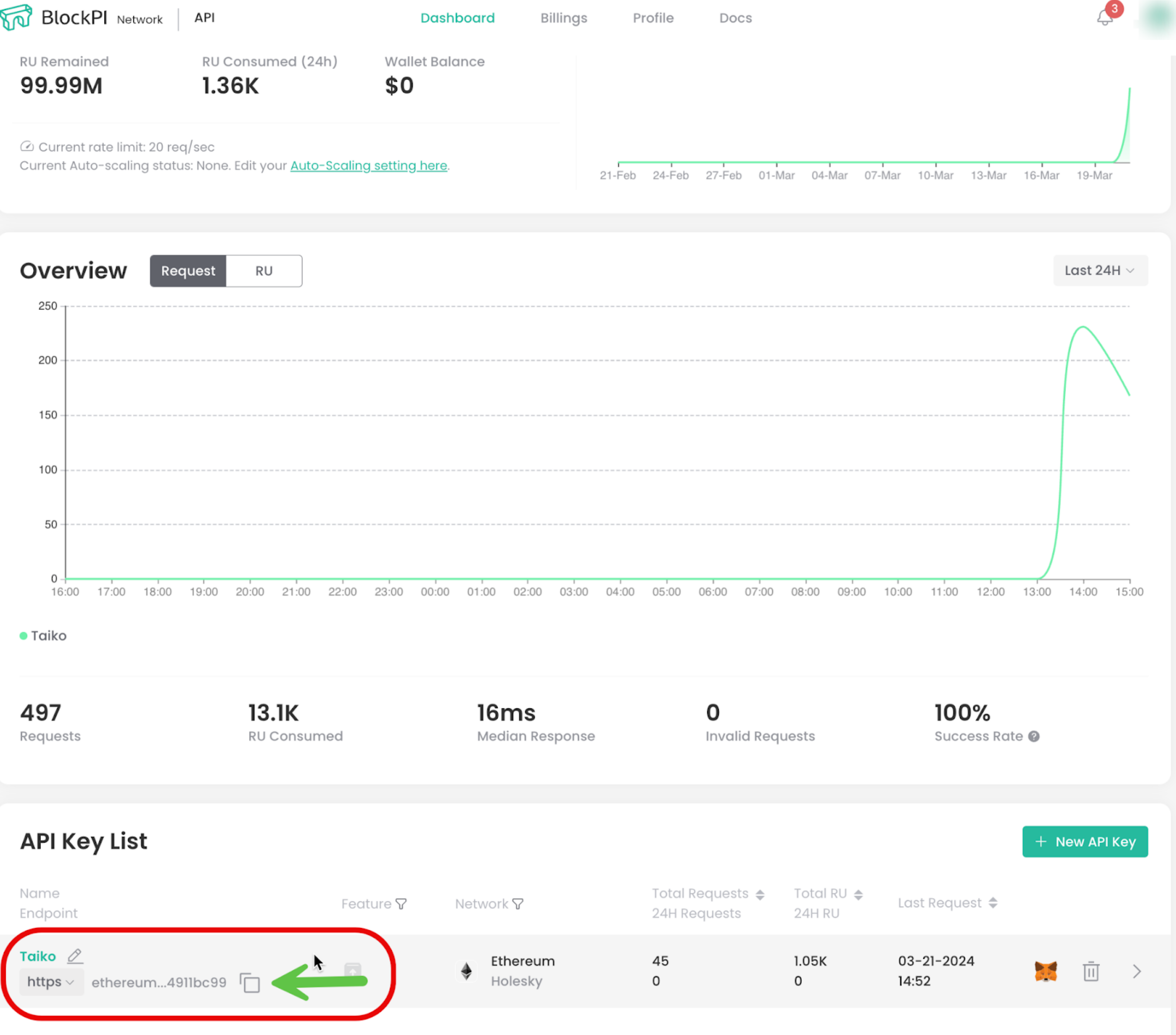Viewport: 1176px width, 1035px height.
Task: Click the 13.1K RU Consumed stat
Action: pyautogui.click(x=273, y=713)
